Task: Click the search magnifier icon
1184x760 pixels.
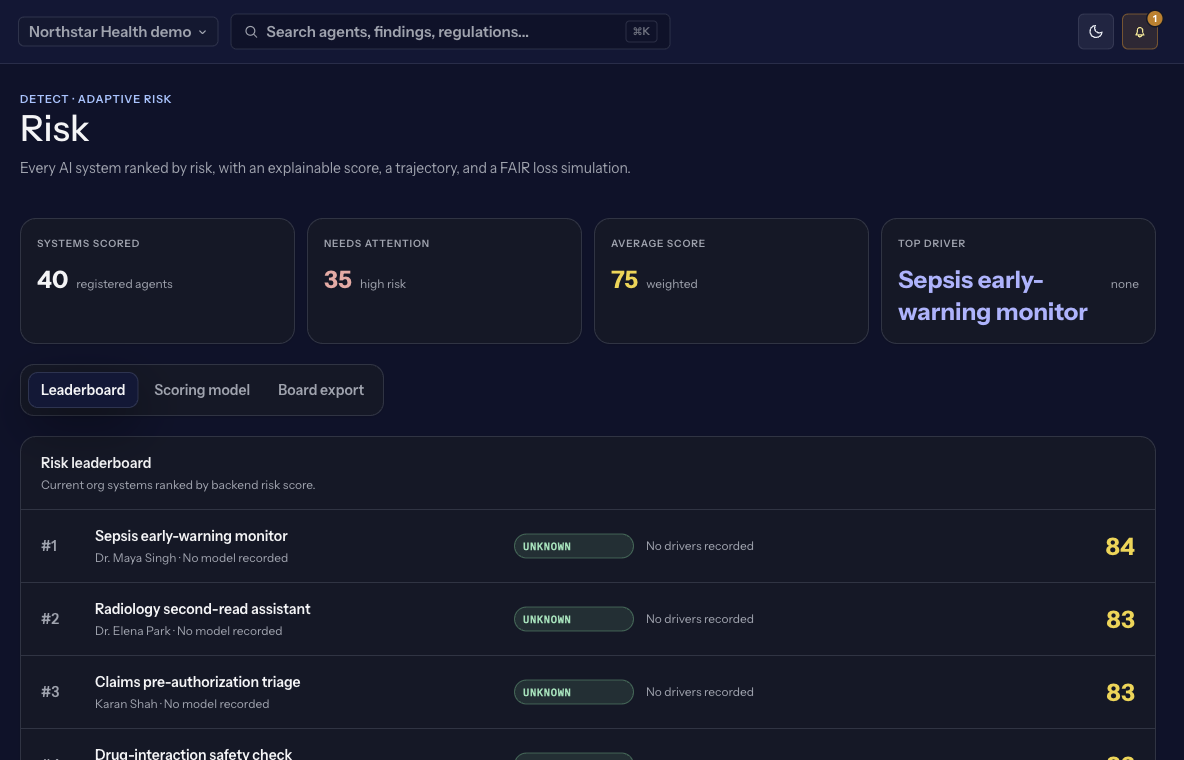Action: (x=251, y=32)
